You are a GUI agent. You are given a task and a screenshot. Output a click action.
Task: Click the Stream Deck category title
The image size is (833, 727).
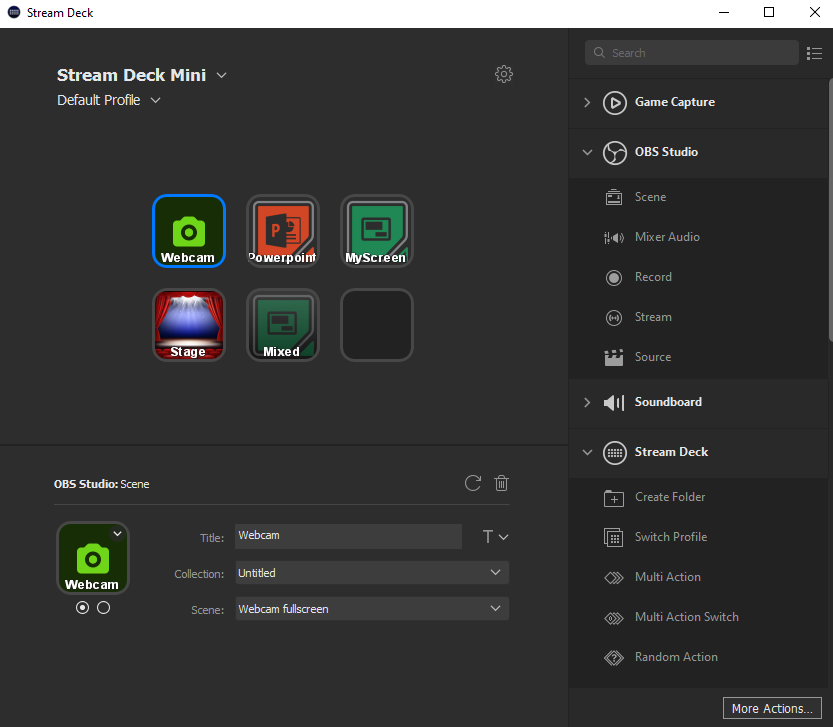[x=672, y=452]
